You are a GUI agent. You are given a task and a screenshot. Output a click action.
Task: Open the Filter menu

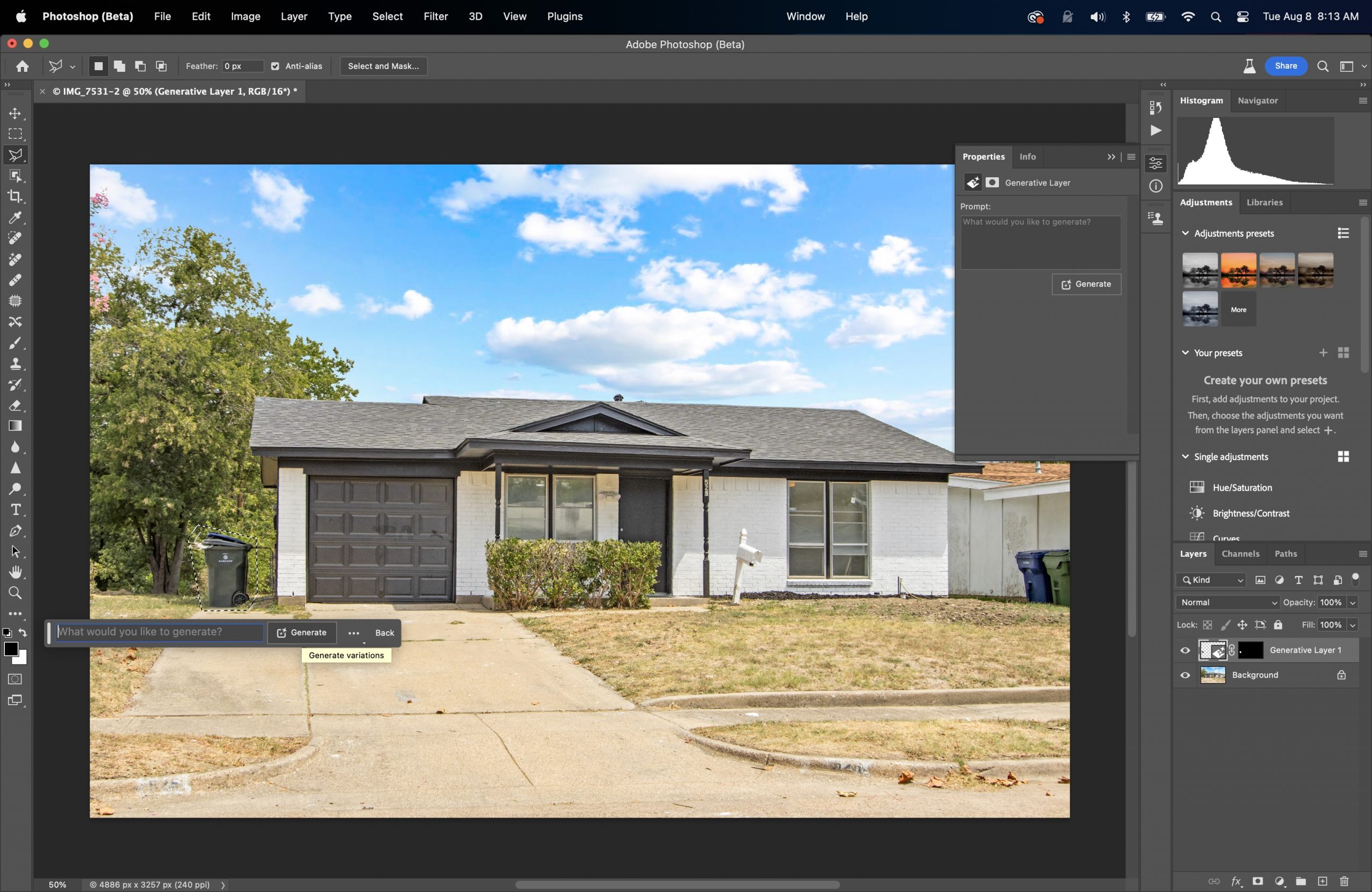435,16
